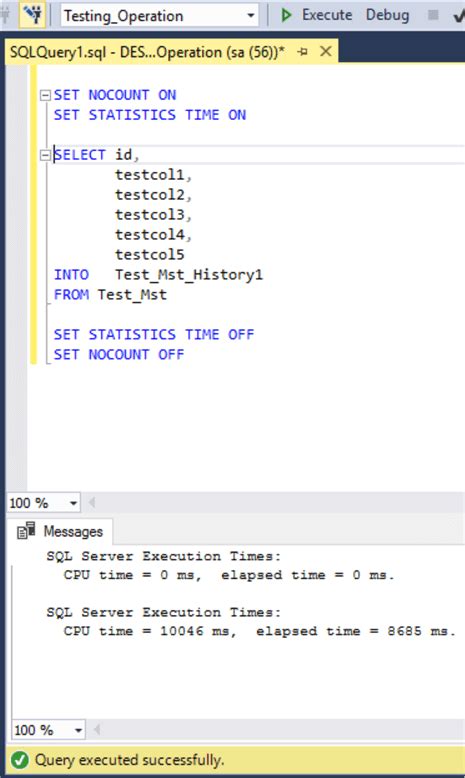Click the SELECT keyword in the query

pyautogui.click(x=79, y=155)
